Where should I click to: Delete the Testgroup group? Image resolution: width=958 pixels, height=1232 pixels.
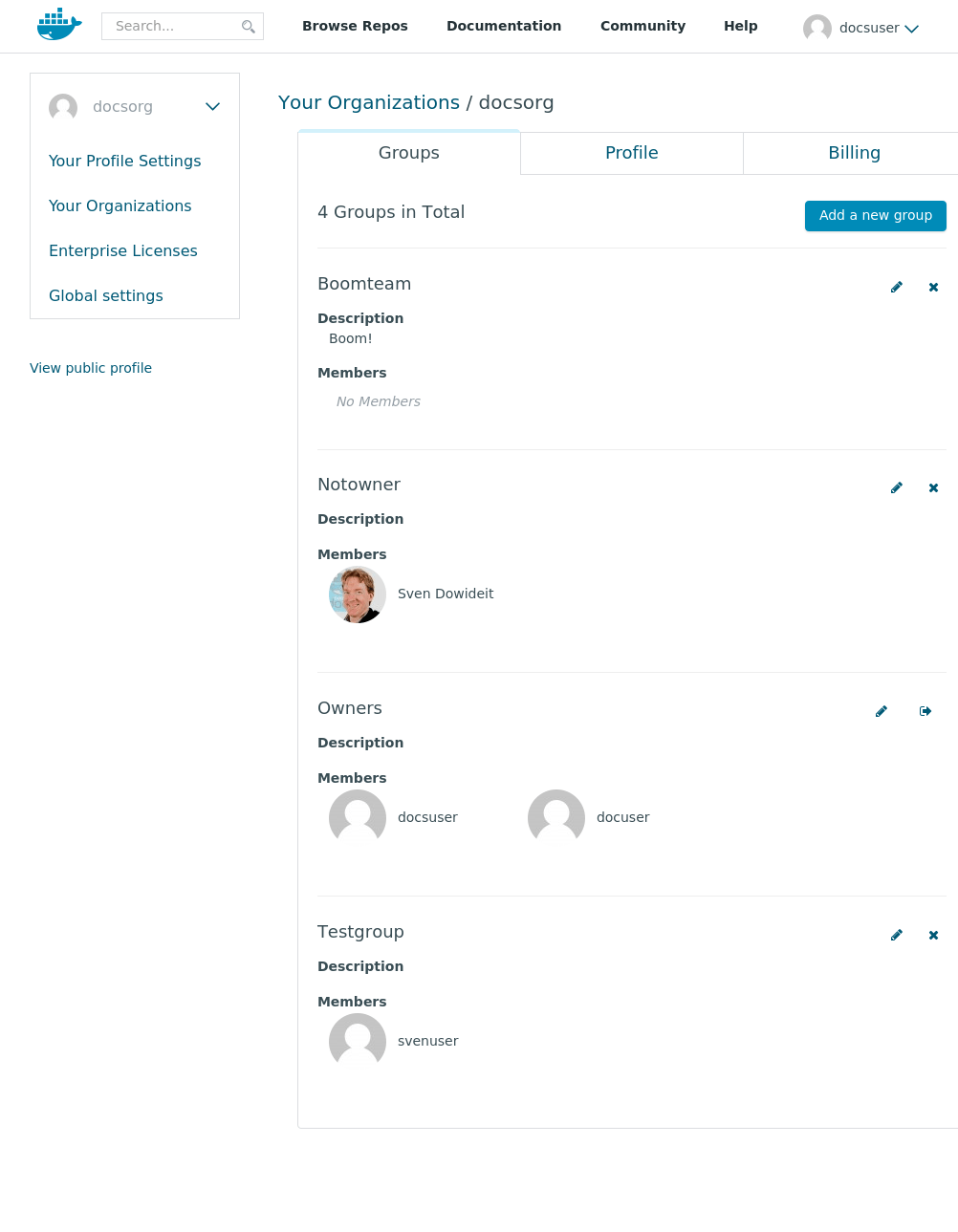coord(933,935)
